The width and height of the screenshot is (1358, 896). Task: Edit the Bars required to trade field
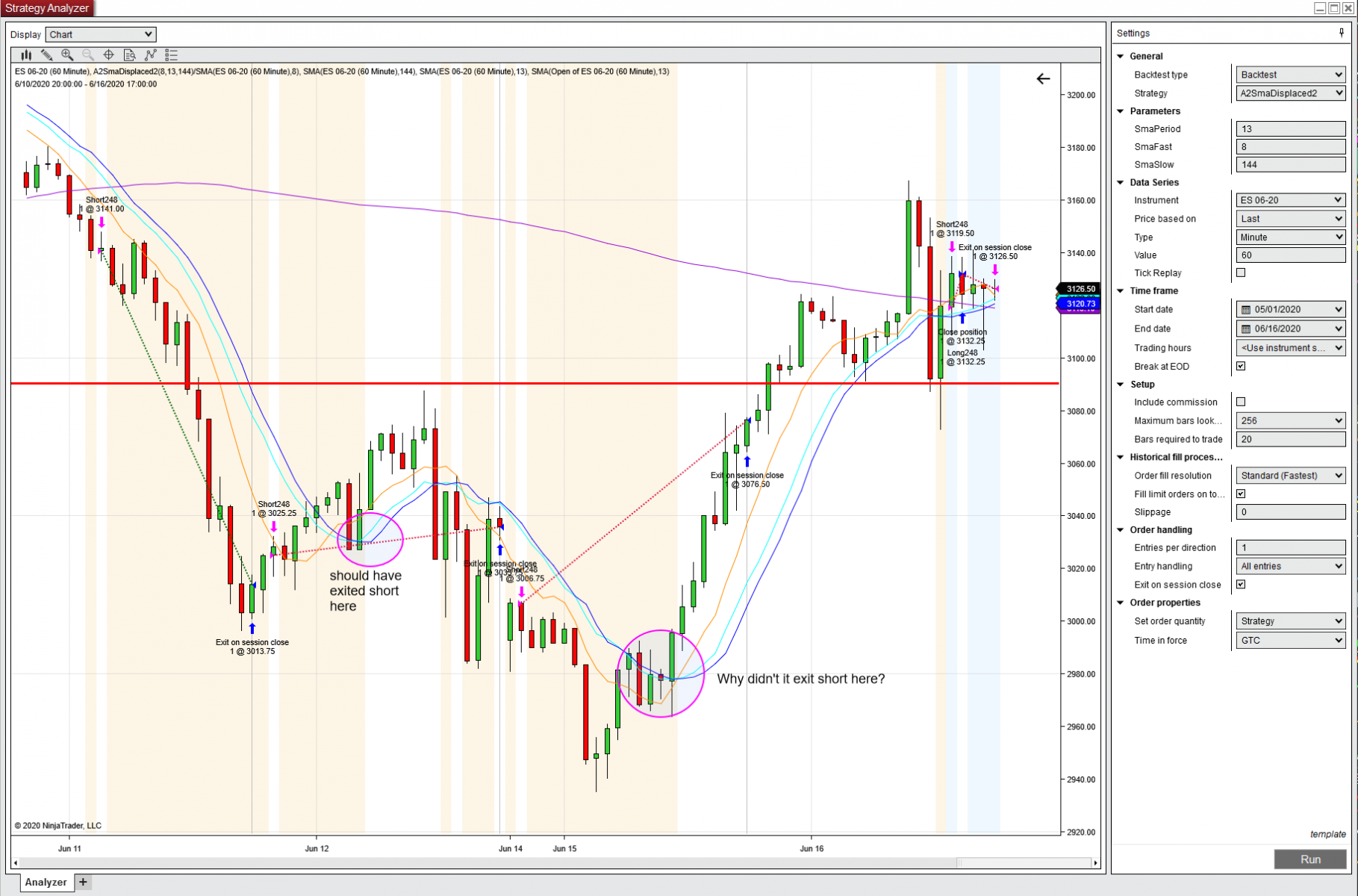(x=1291, y=439)
